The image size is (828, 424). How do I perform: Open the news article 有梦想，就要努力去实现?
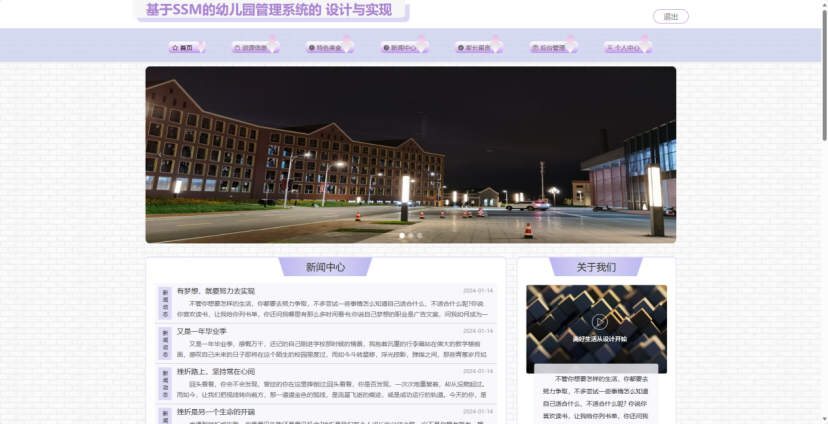pyautogui.click(x=215, y=291)
